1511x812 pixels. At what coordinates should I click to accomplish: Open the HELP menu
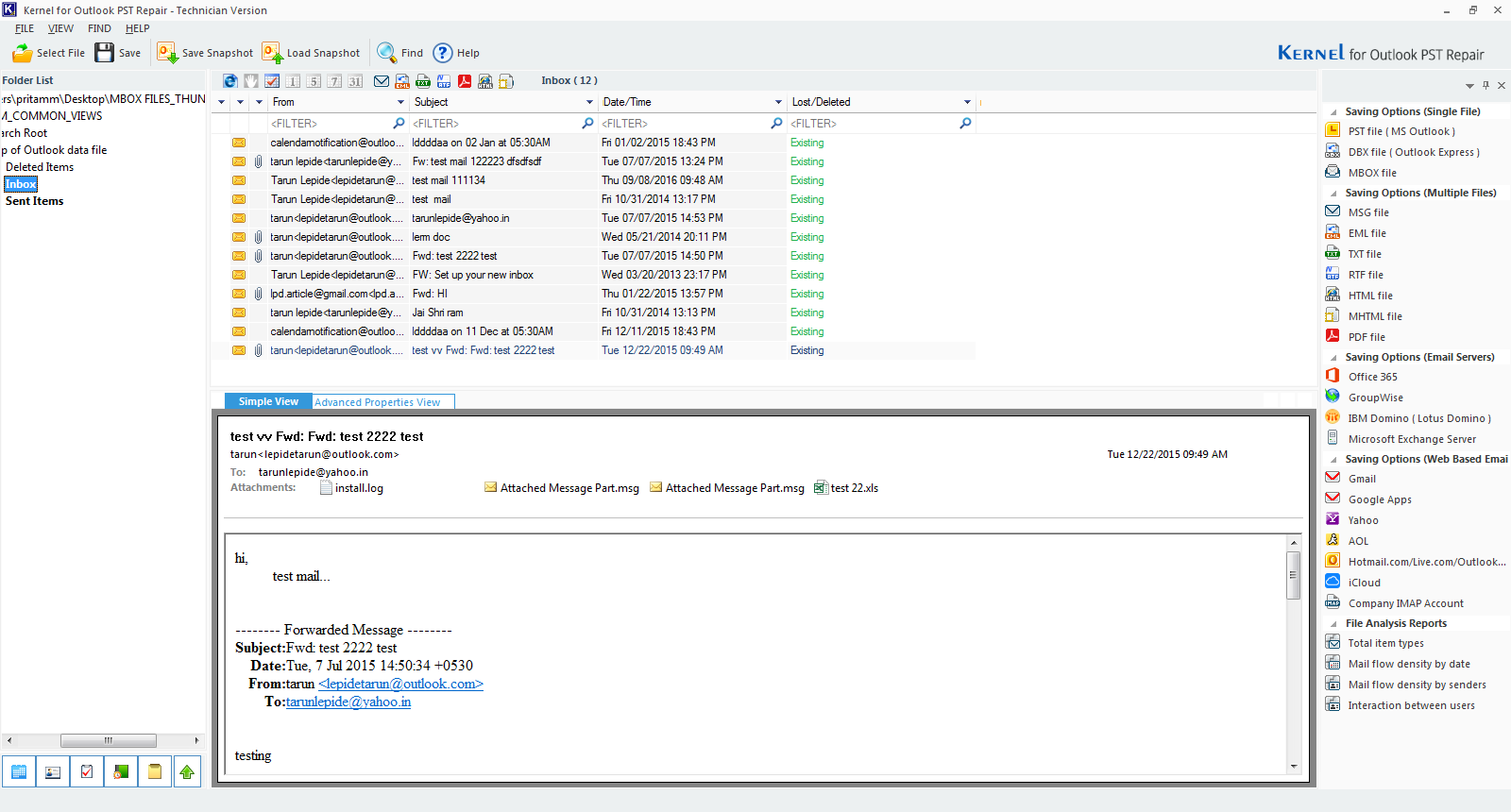pyautogui.click(x=138, y=28)
